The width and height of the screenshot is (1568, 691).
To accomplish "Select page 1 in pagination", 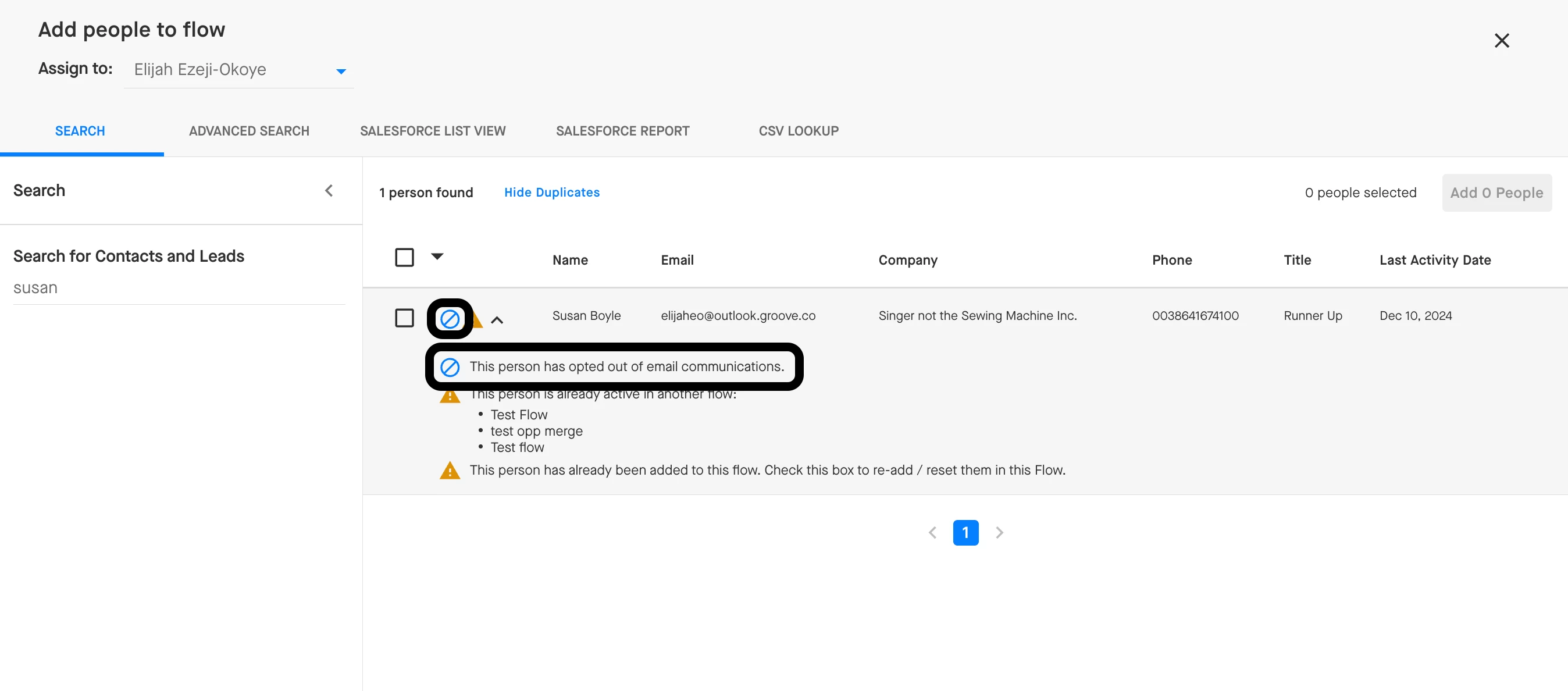I will [965, 533].
